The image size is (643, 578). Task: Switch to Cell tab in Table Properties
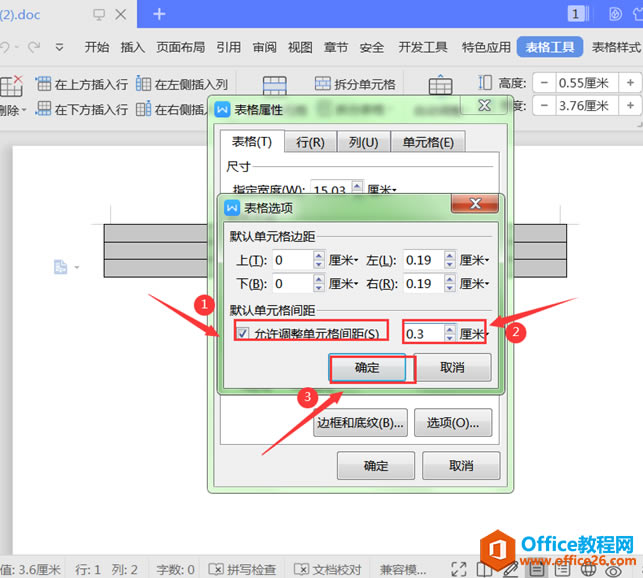pos(428,142)
